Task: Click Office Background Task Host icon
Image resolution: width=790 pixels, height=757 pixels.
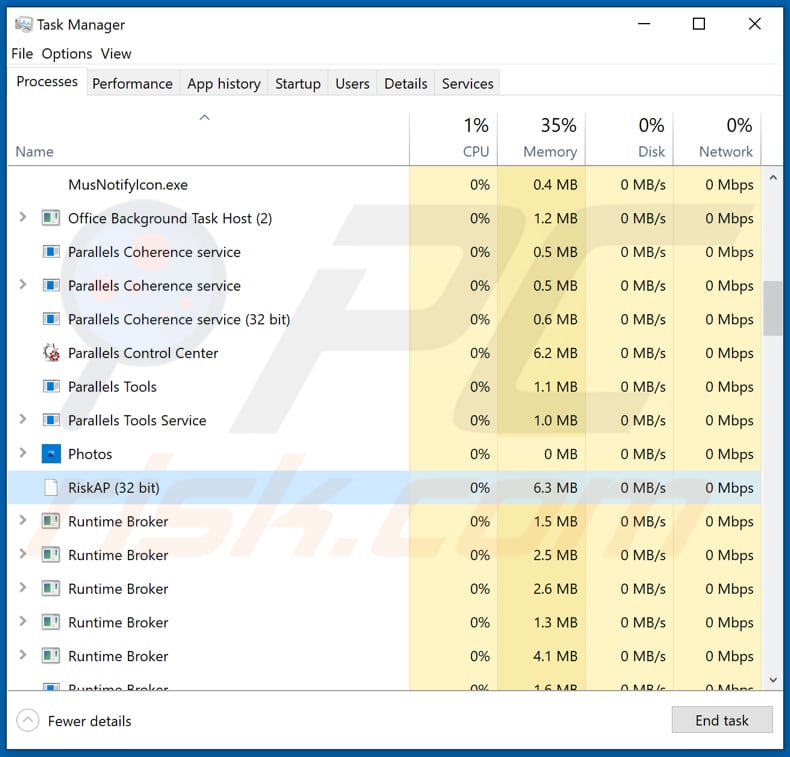Action: click(51, 218)
